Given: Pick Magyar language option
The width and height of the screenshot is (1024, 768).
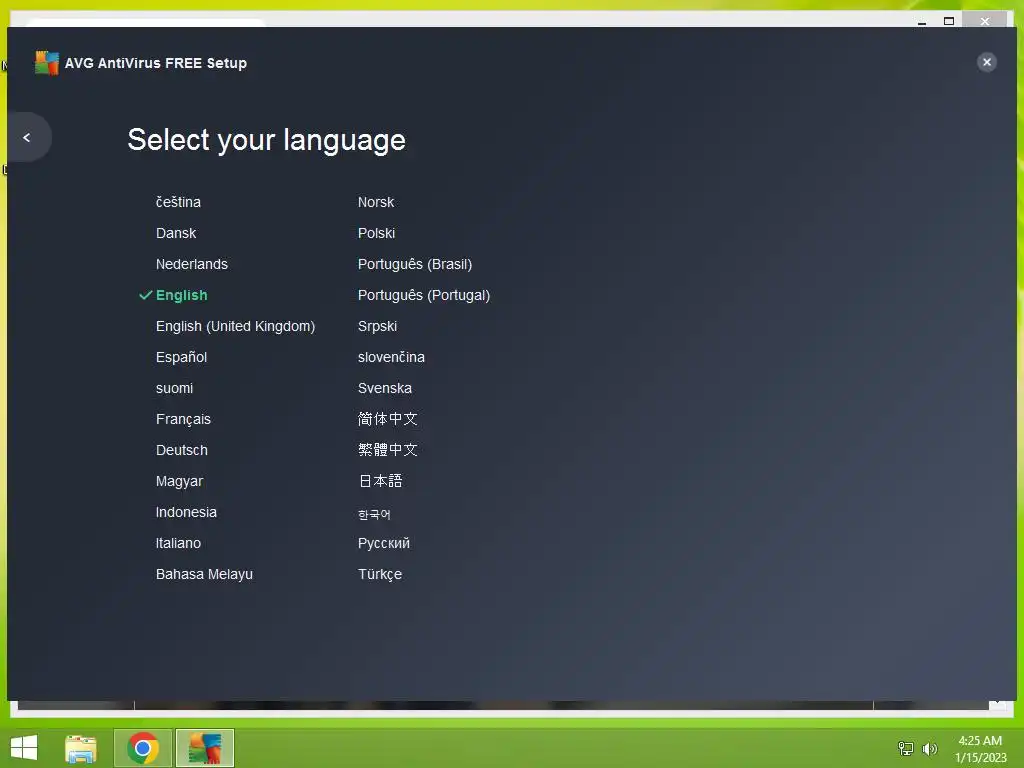Looking at the screenshot, I should pos(180,481).
